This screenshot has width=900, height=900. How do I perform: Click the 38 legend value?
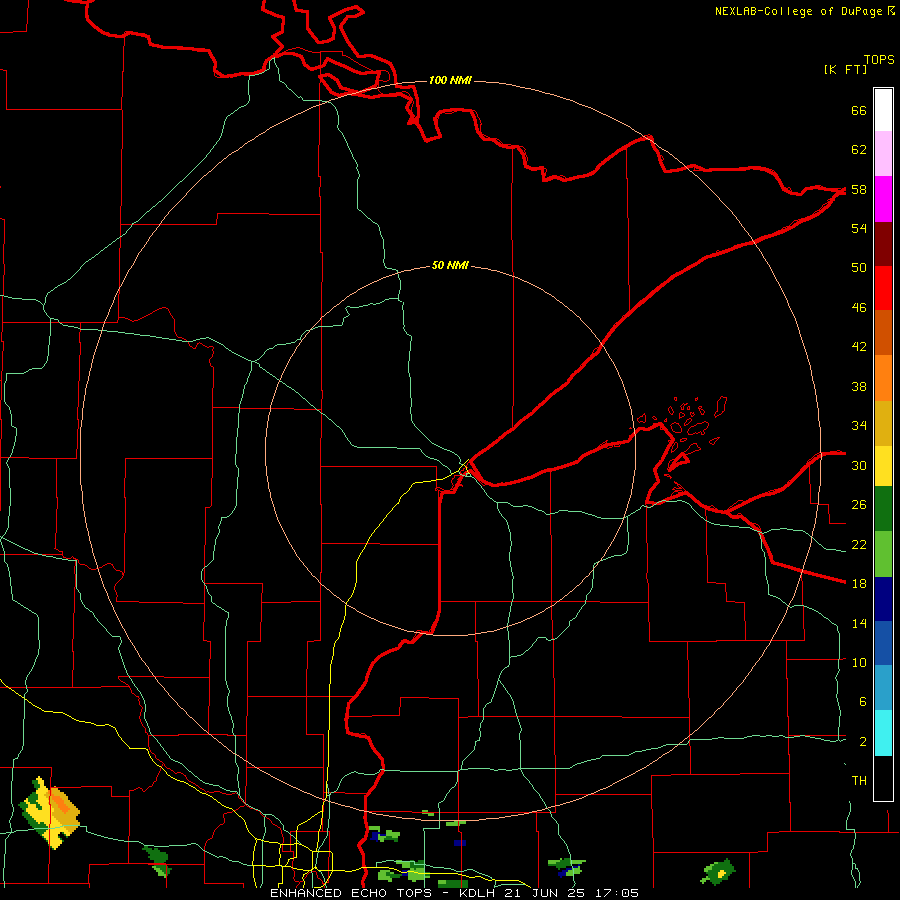(x=859, y=386)
